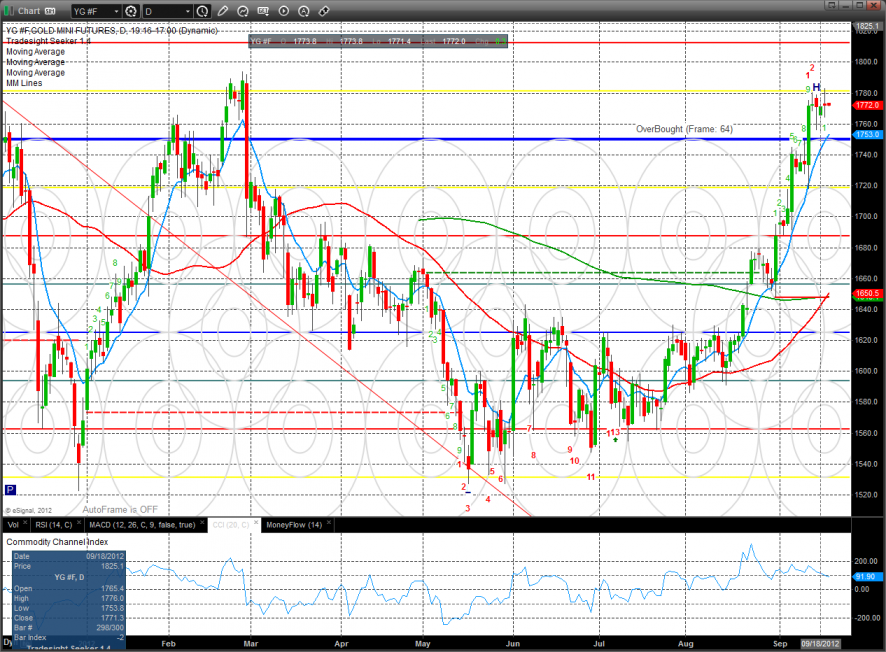The image size is (886, 652).
Task: Click the 1825.1 cursor price label
Action: 867,26
